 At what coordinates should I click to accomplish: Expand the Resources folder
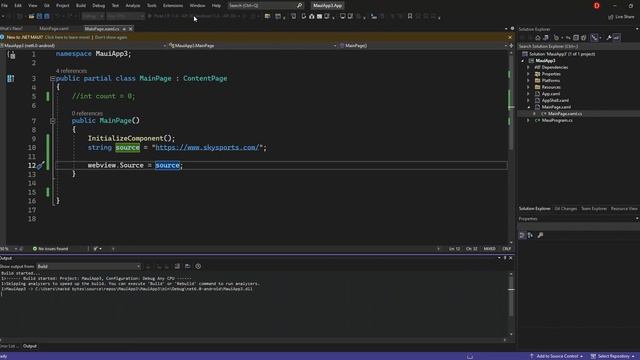point(528,87)
